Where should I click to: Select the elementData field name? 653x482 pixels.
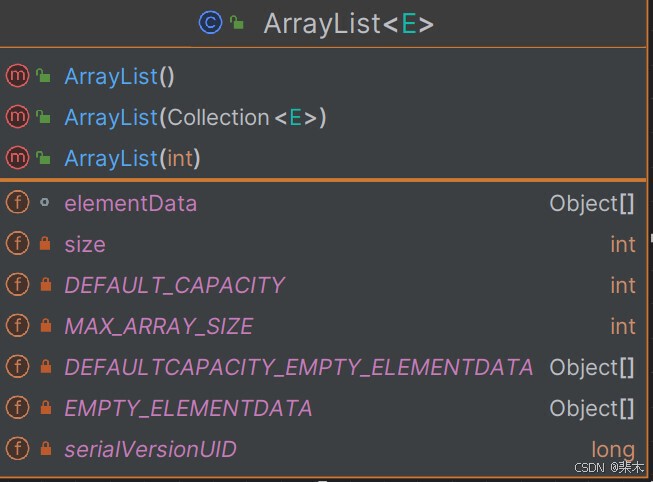tap(131, 204)
